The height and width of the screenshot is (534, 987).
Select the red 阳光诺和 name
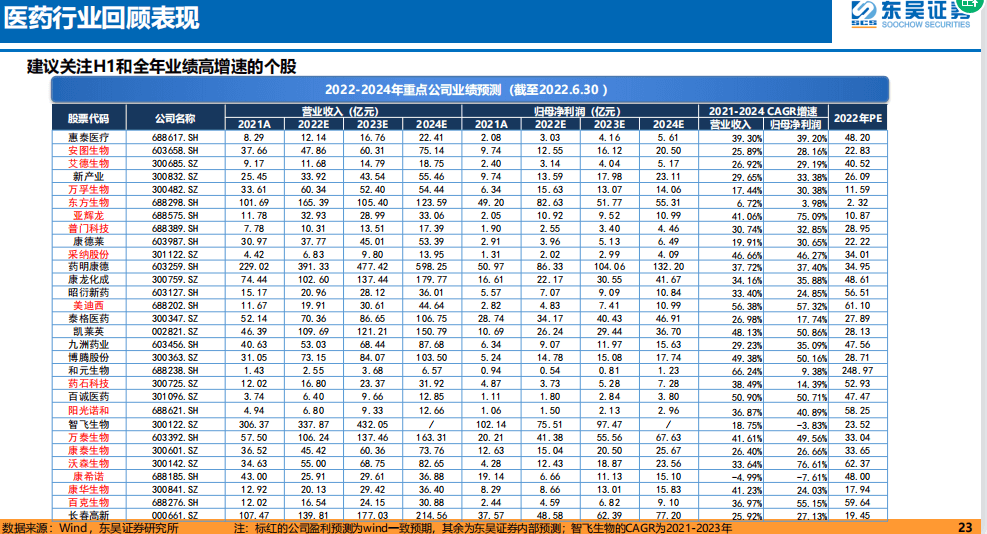coord(89,410)
